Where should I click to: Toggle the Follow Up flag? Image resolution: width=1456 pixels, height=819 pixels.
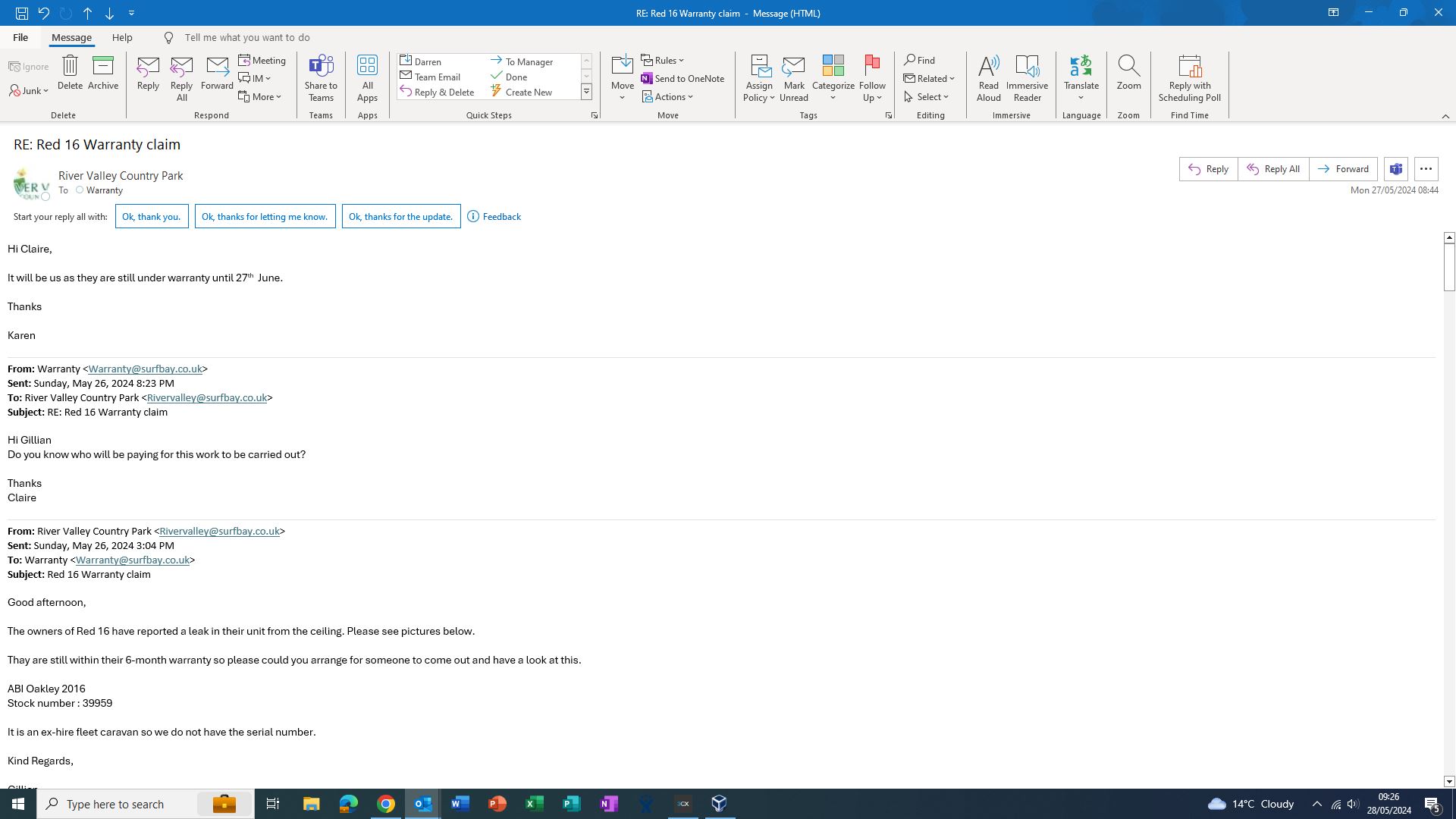point(872,68)
